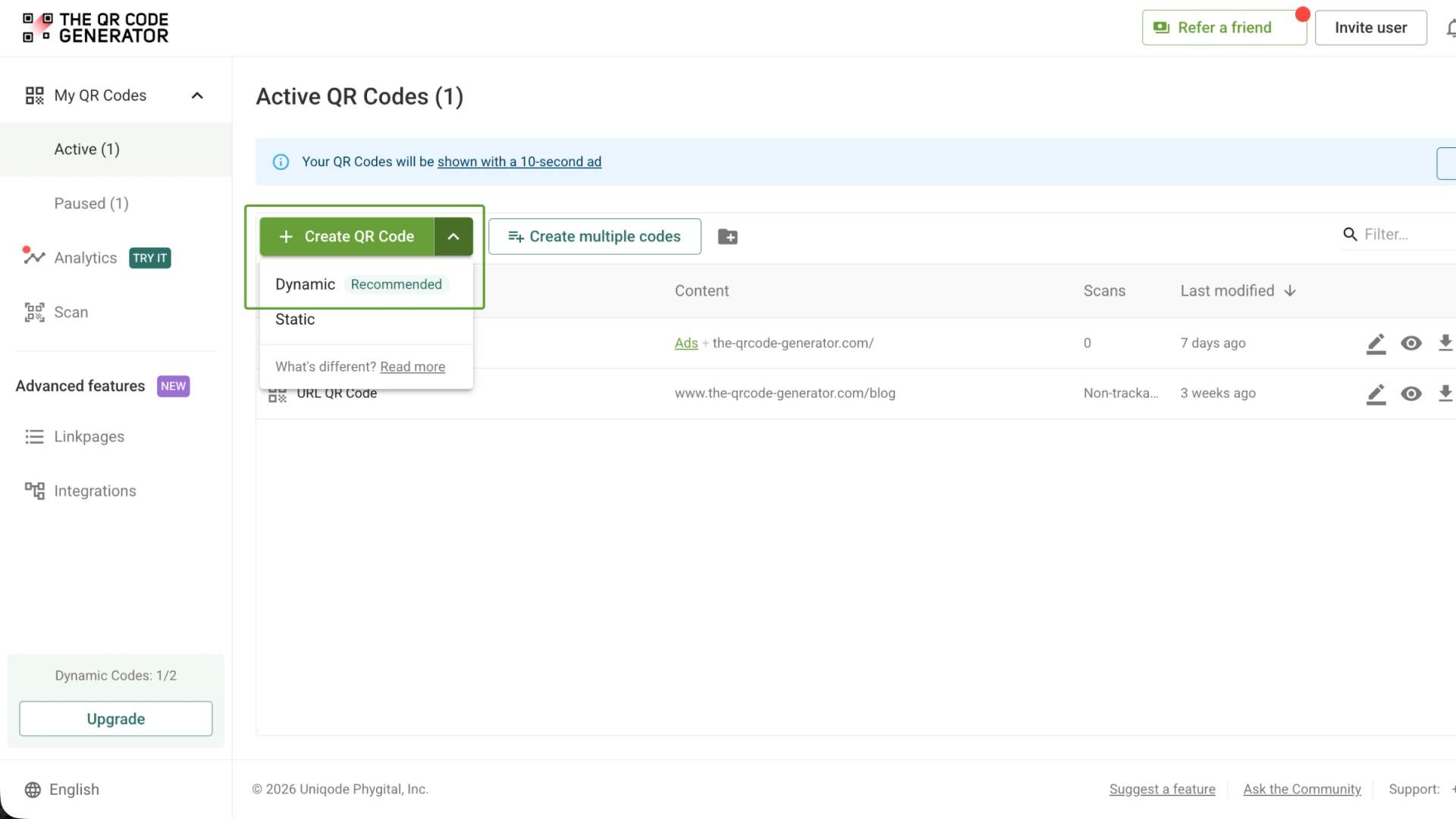Click the magnifier search icon
The height and width of the screenshot is (819, 1456).
[1350, 234]
